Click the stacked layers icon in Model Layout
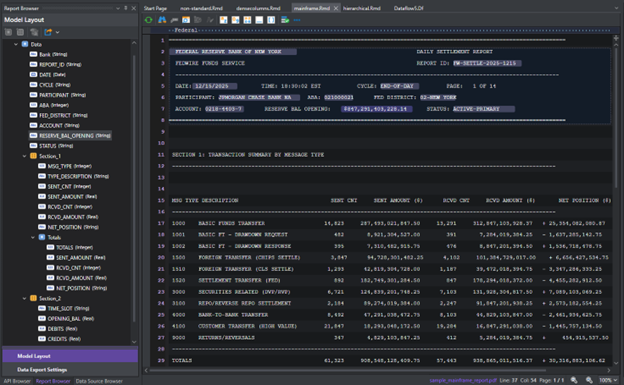The height and width of the screenshot is (385, 624). click(34, 32)
